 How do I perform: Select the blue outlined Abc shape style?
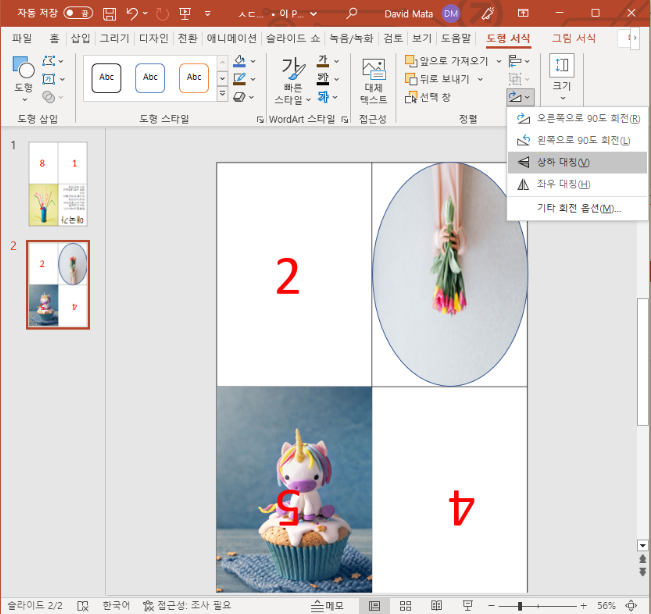point(150,78)
